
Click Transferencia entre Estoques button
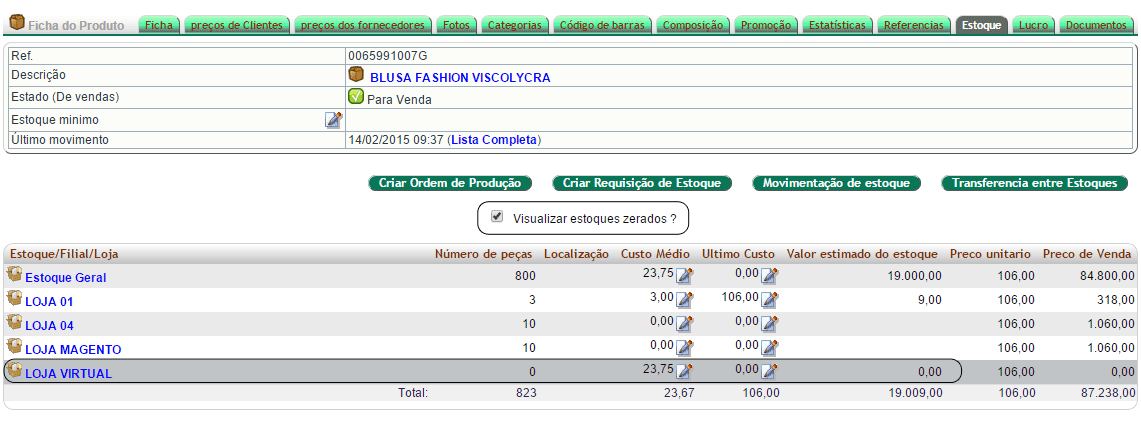[x=1034, y=183]
